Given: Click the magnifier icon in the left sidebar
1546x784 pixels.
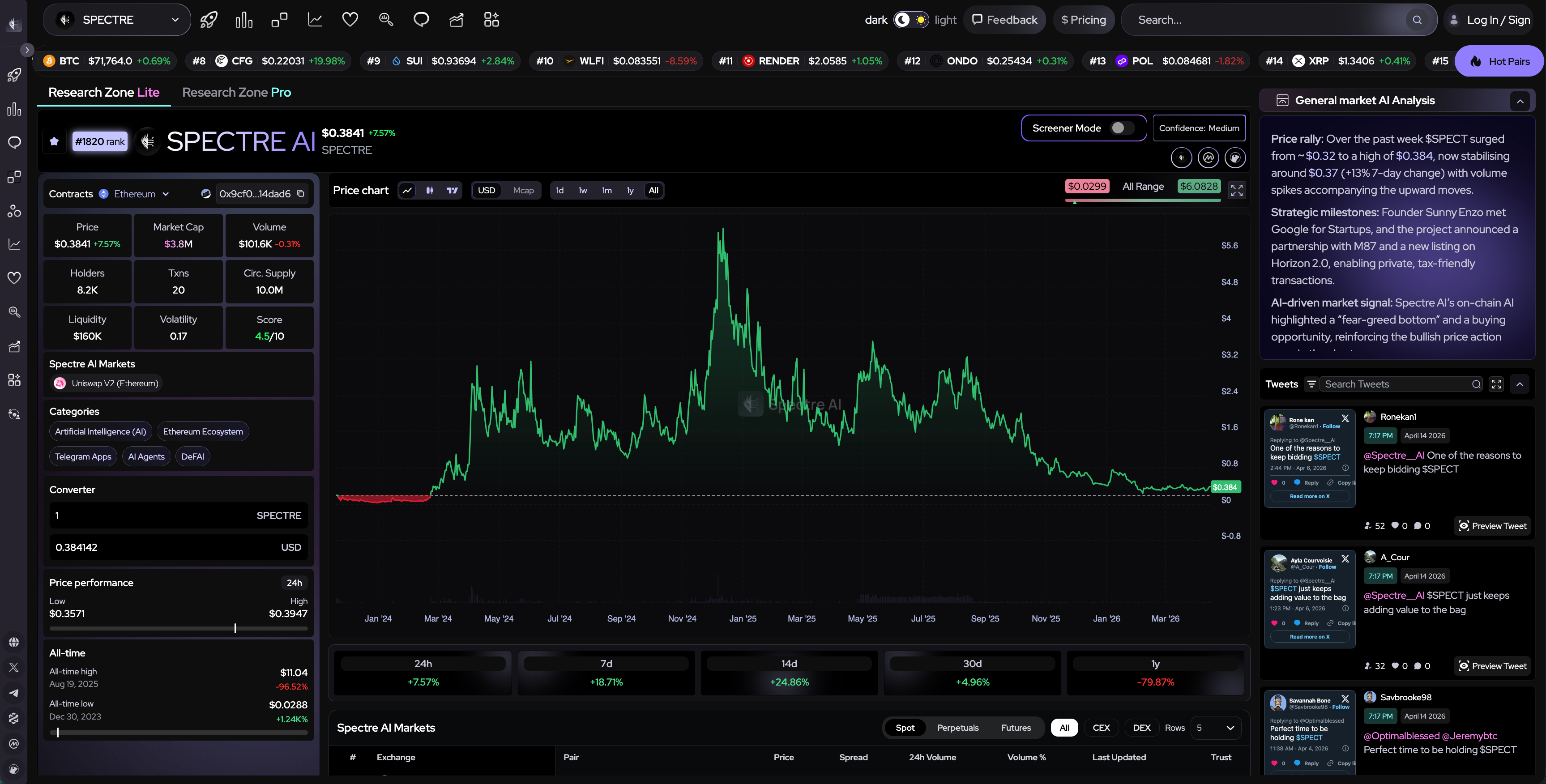Looking at the screenshot, I should click(x=14, y=312).
